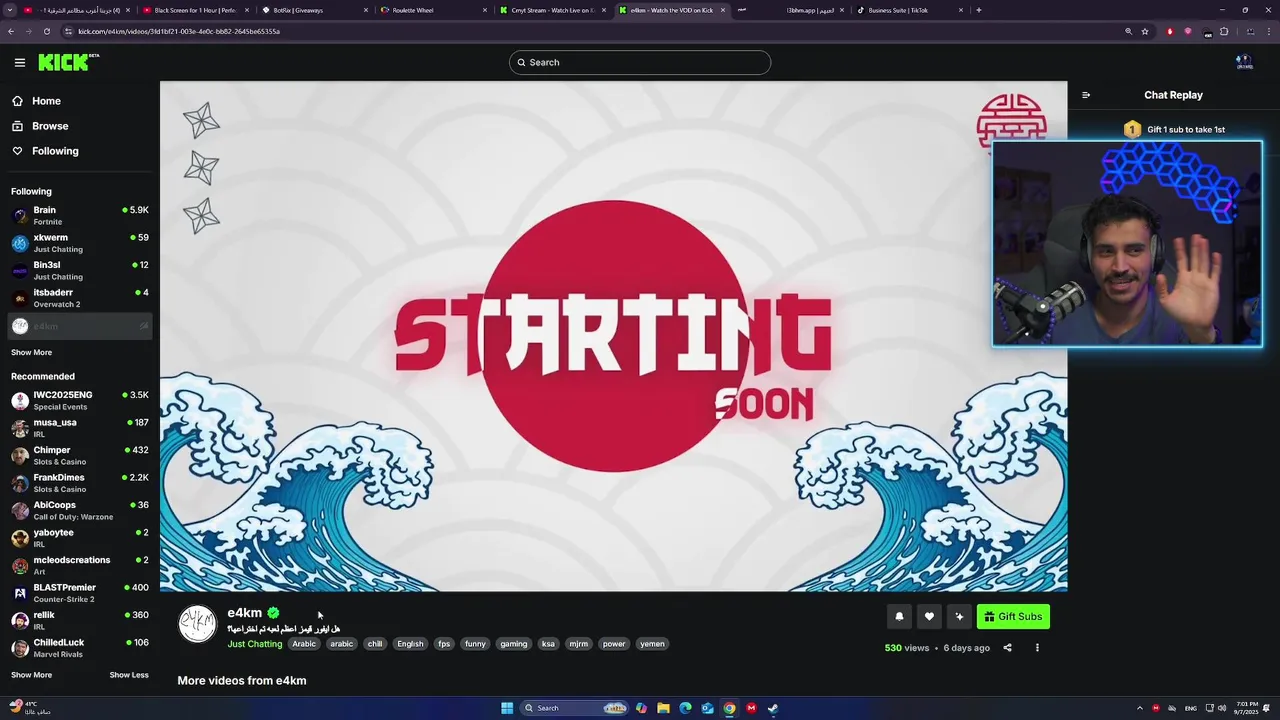Click the search field on Kick

coord(640,62)
